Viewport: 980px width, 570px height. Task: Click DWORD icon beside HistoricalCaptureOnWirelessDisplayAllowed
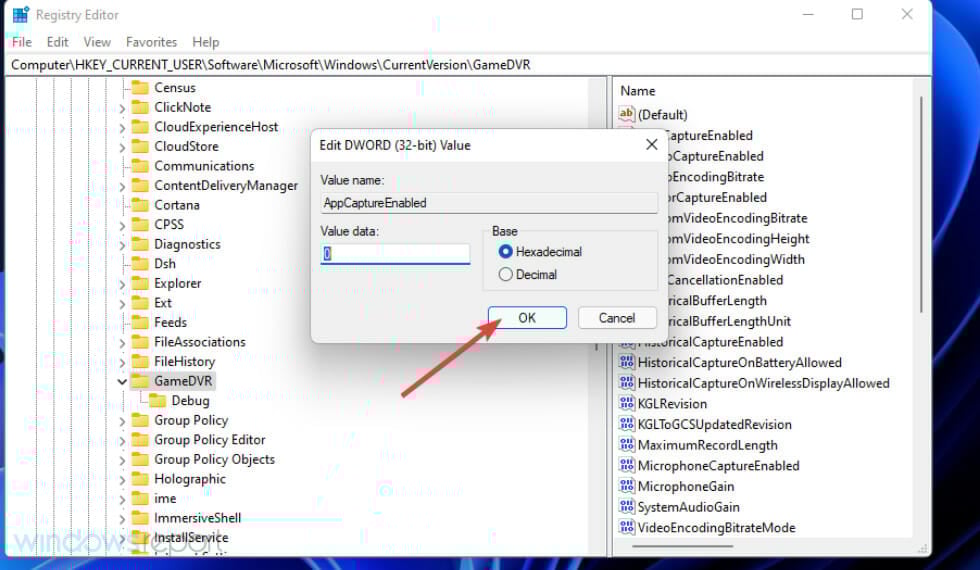[626, 382]
